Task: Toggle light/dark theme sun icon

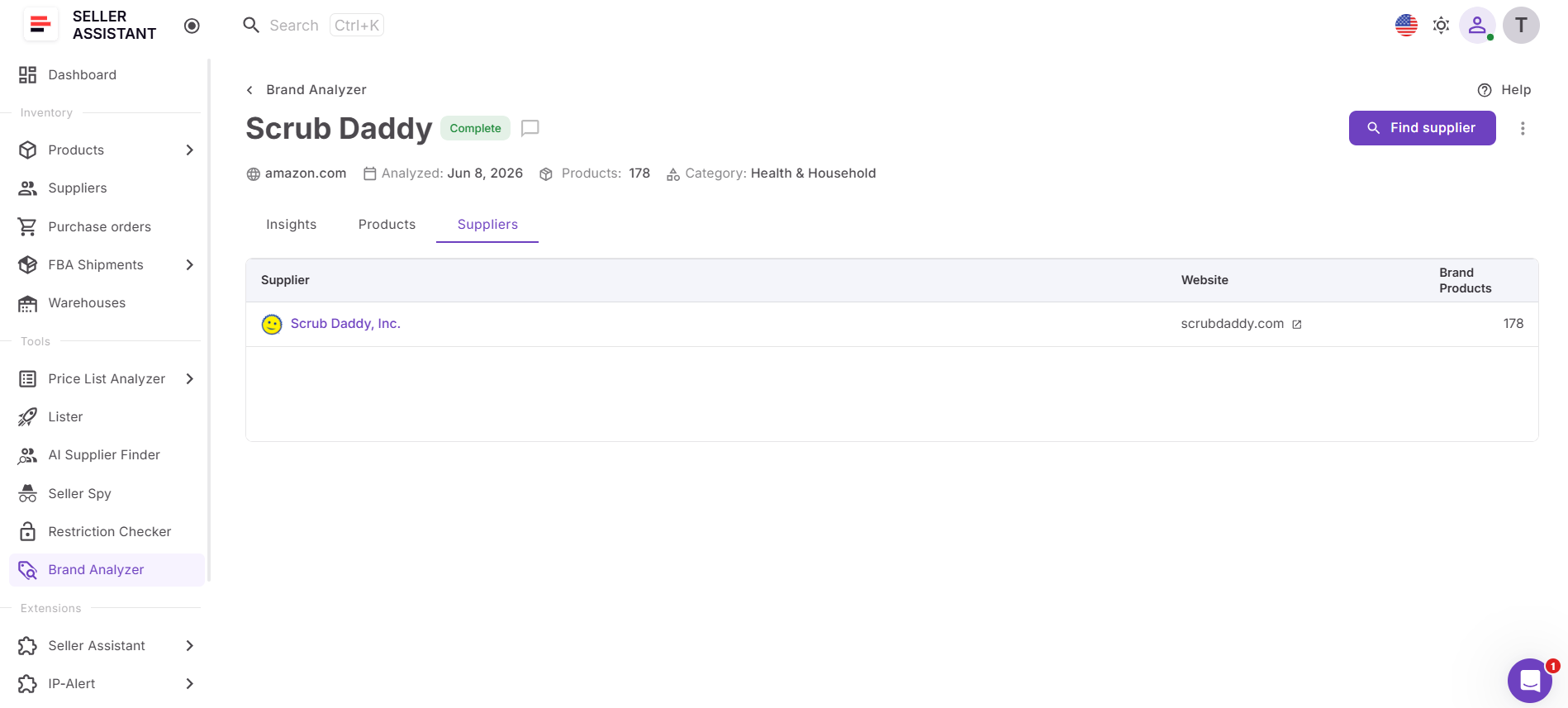Action: 1441,26
